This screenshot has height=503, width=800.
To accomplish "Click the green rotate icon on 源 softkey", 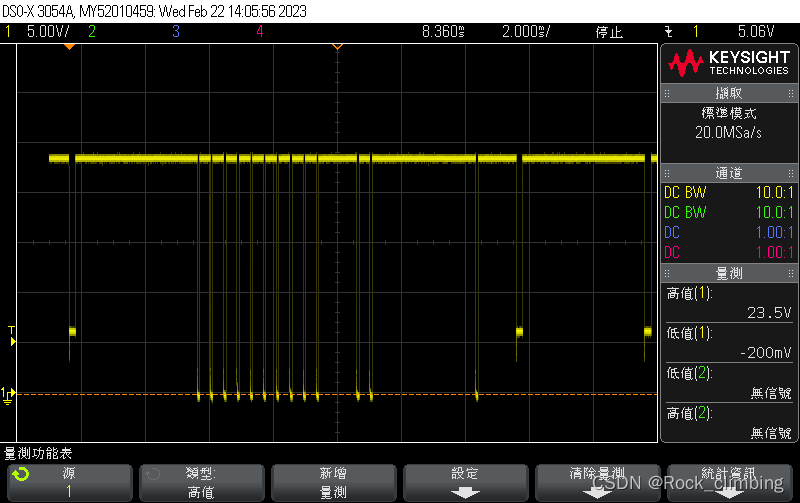I will point(21,474).
